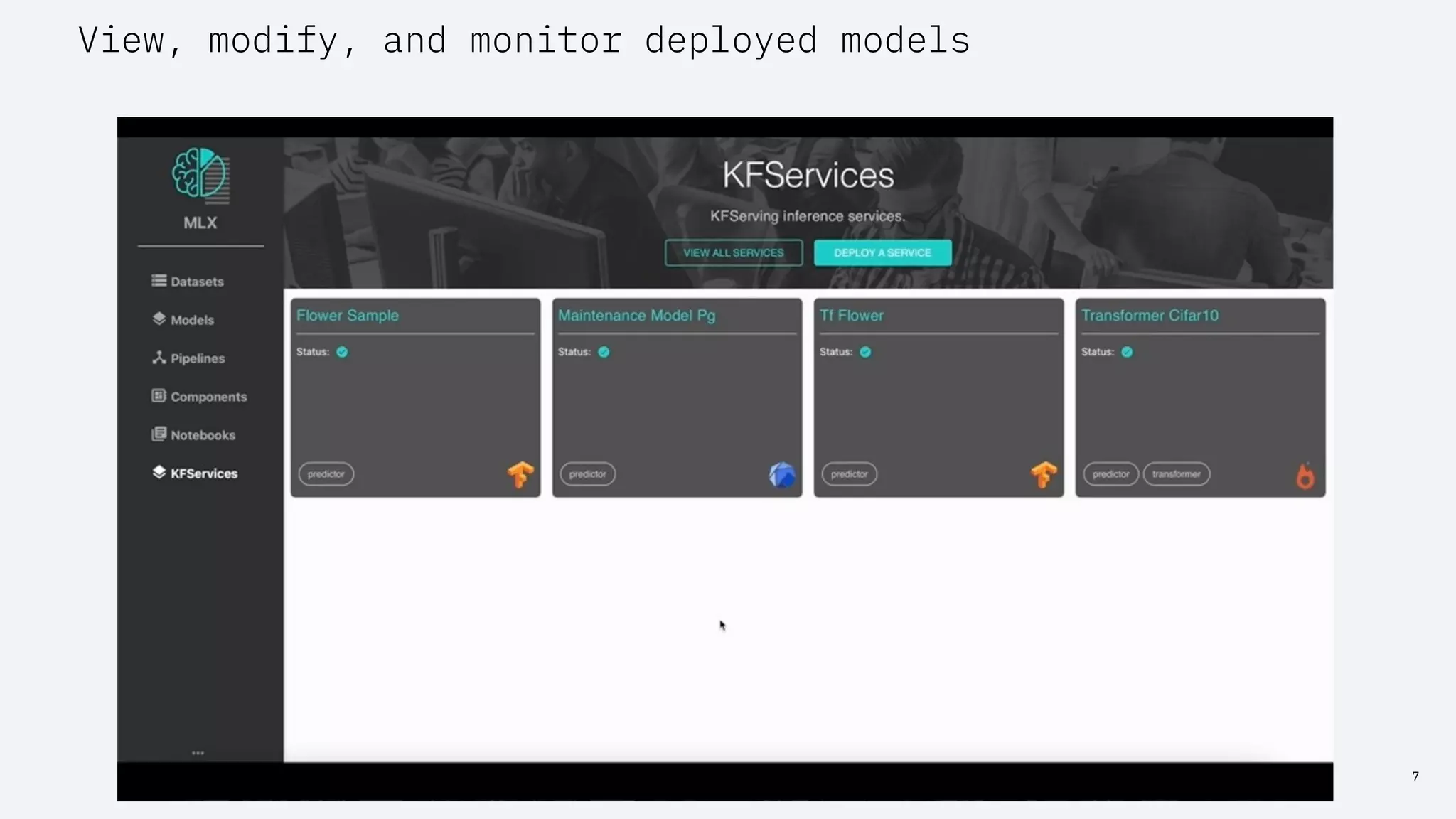Click TensorFlow icon on Tf Flower card
Screen dimensions: 1456x819
click(x=1043, y=474)
